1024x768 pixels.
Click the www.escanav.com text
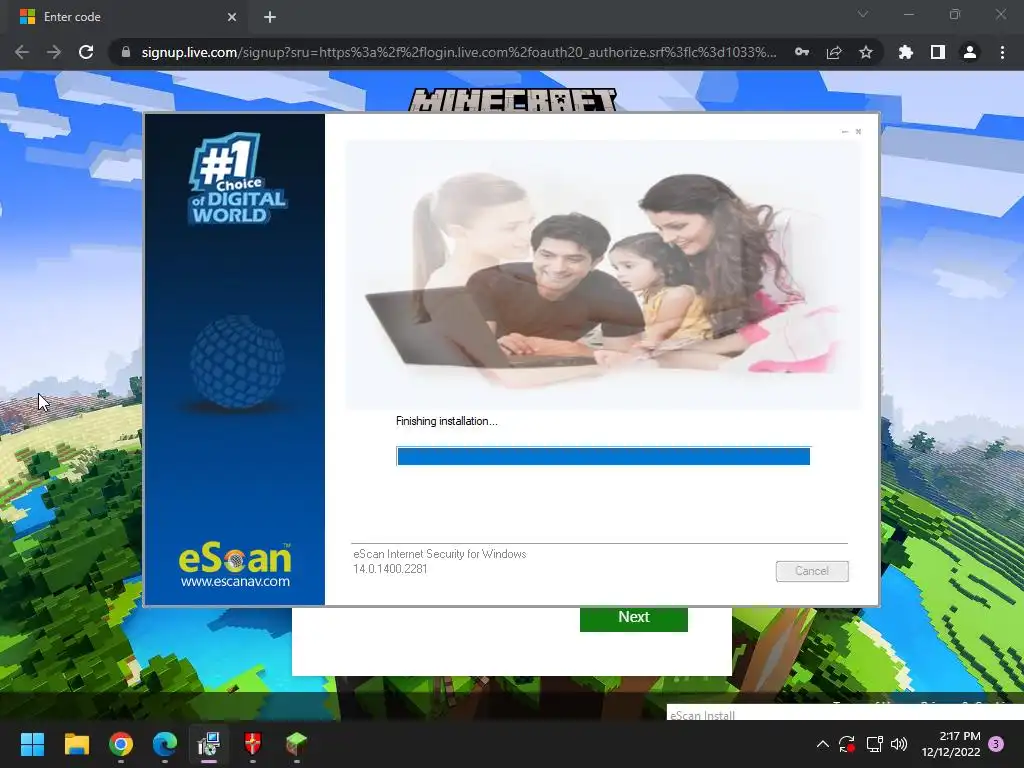(235, 581)
